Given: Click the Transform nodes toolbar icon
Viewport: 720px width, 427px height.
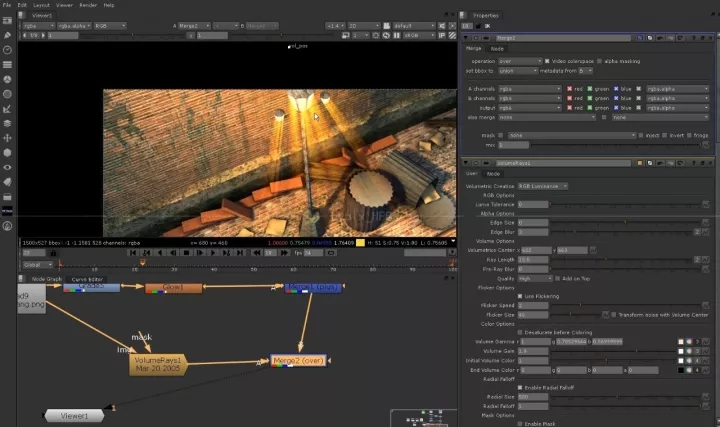Looking at the screenshot, I should [x=8, y=136].
